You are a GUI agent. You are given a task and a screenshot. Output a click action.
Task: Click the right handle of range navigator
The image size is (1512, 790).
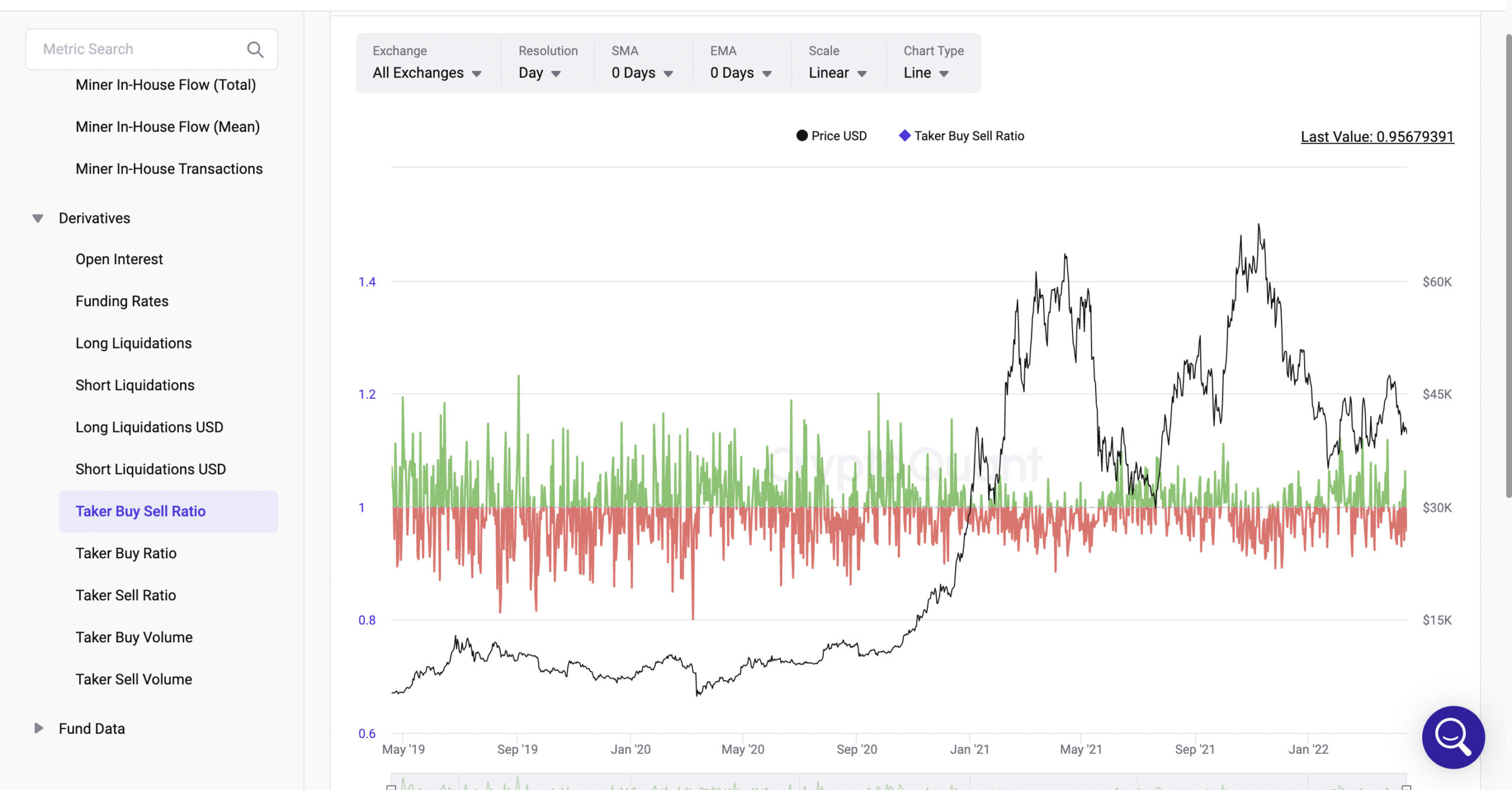(x=1406, y=787)
